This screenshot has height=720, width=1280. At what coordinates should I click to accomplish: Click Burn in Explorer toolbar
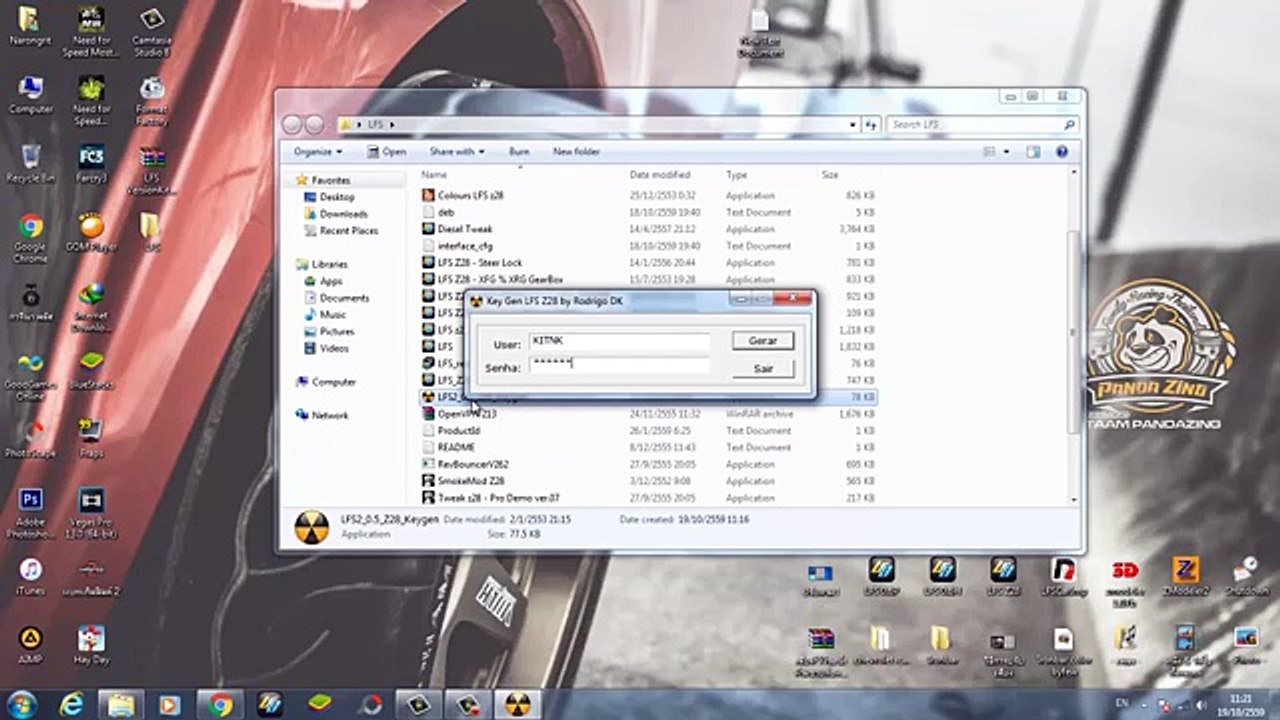(519, 152)
